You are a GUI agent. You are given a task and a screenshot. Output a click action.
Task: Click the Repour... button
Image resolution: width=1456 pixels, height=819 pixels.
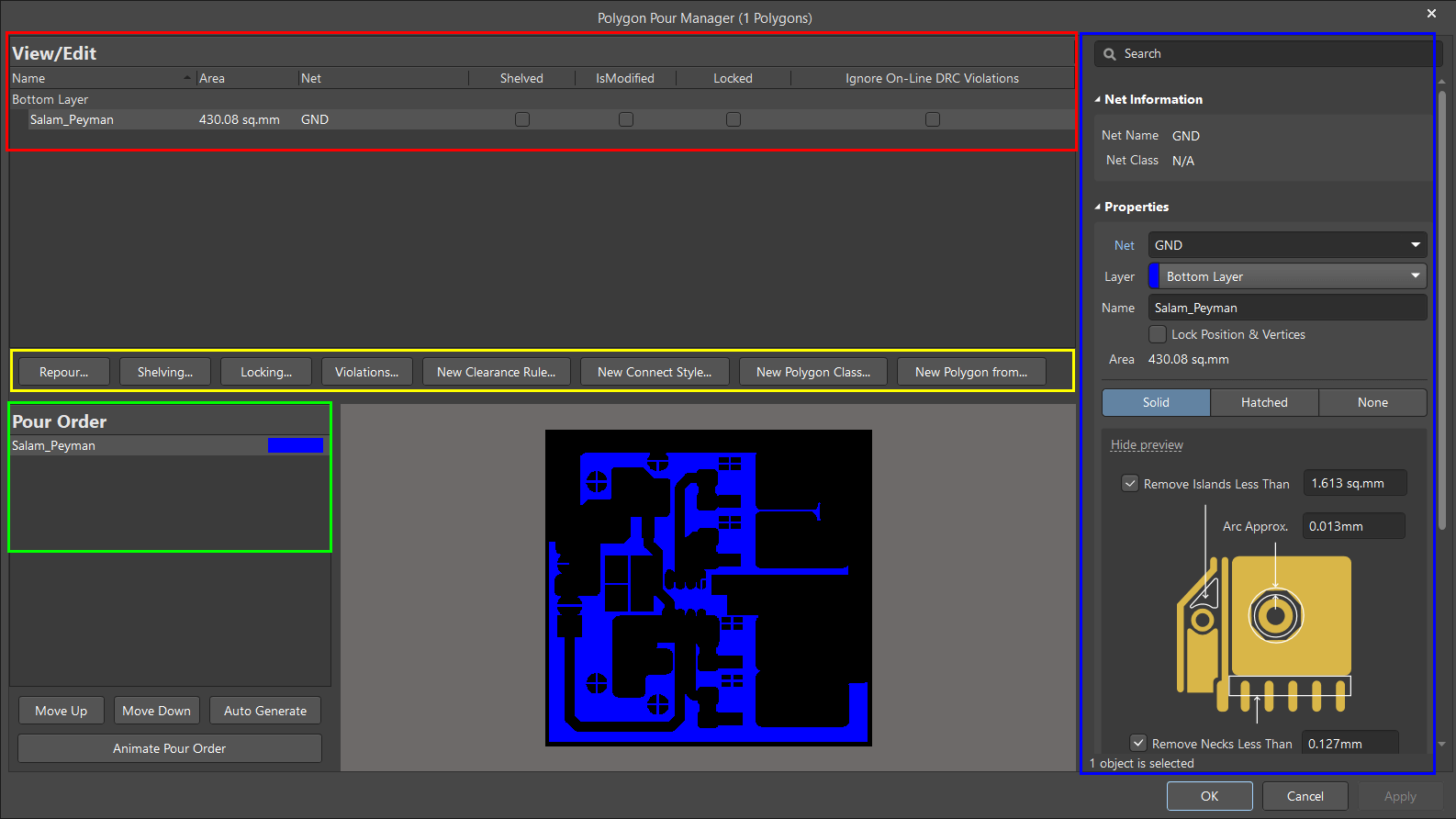[64, 372]
